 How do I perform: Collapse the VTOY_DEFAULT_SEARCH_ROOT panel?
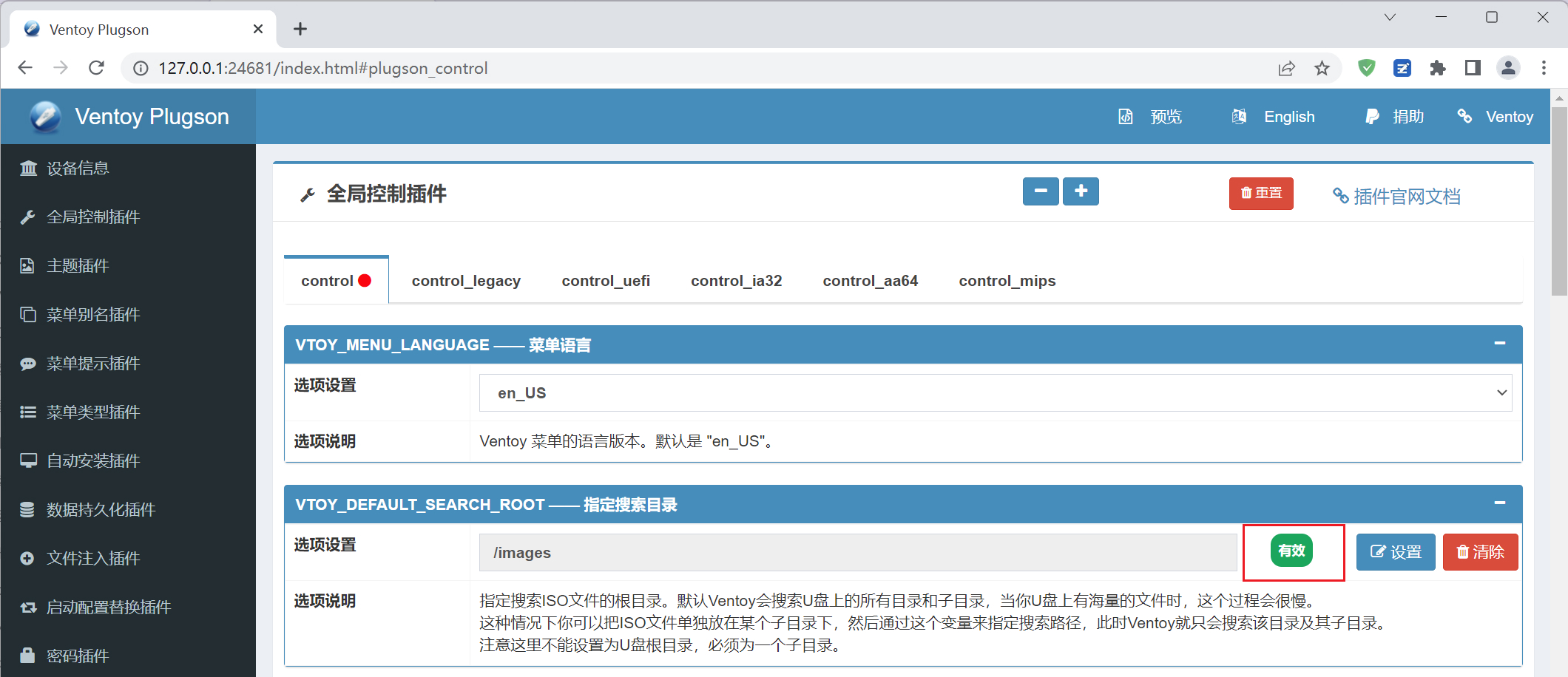[1500, 503]
